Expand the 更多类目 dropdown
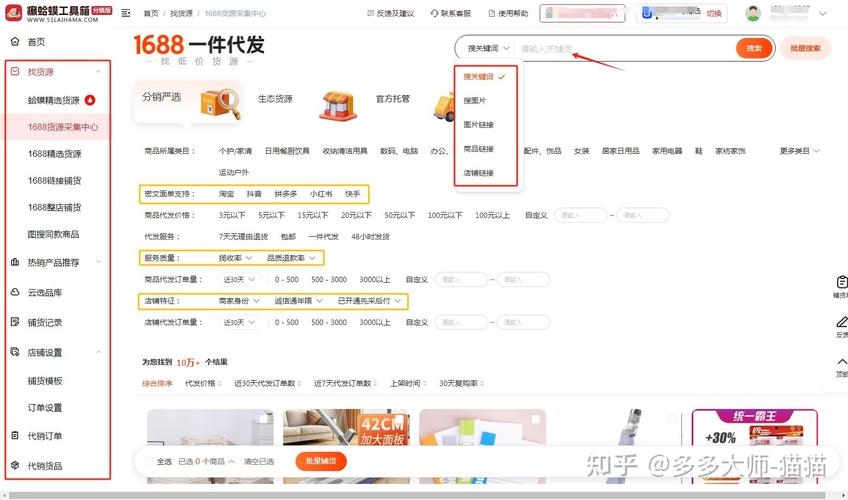Image resolution: width=848 pixels, height=500 pixels. [x=799, y=151]
